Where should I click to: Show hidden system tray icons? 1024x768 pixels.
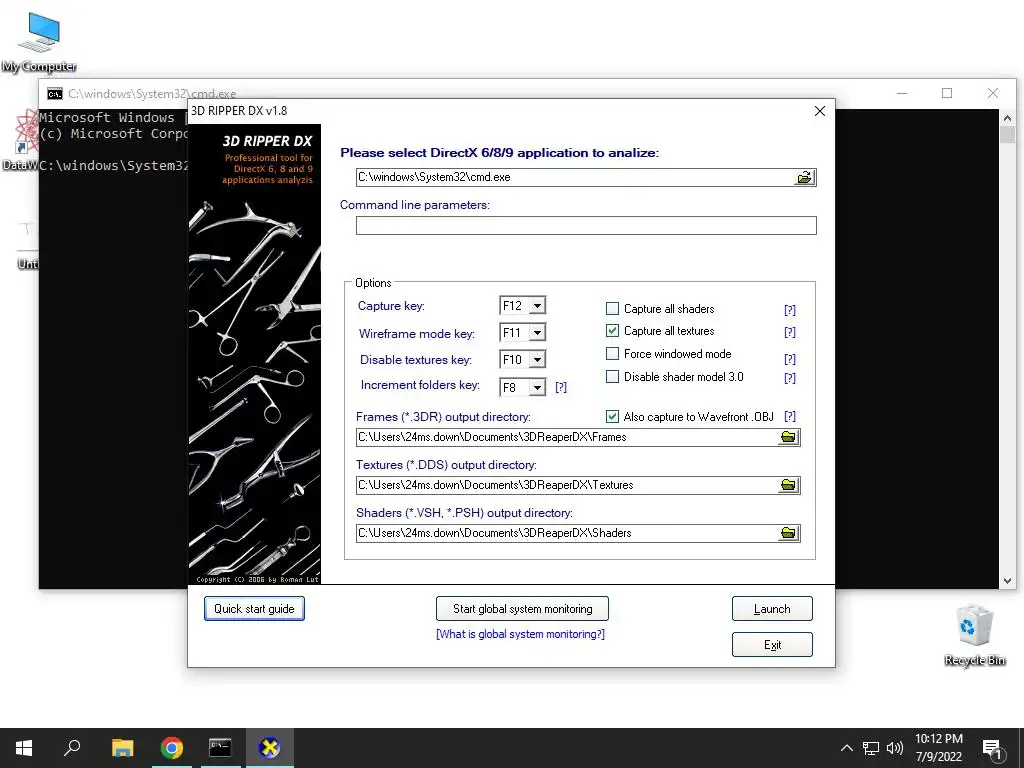(x=846, y=748)
